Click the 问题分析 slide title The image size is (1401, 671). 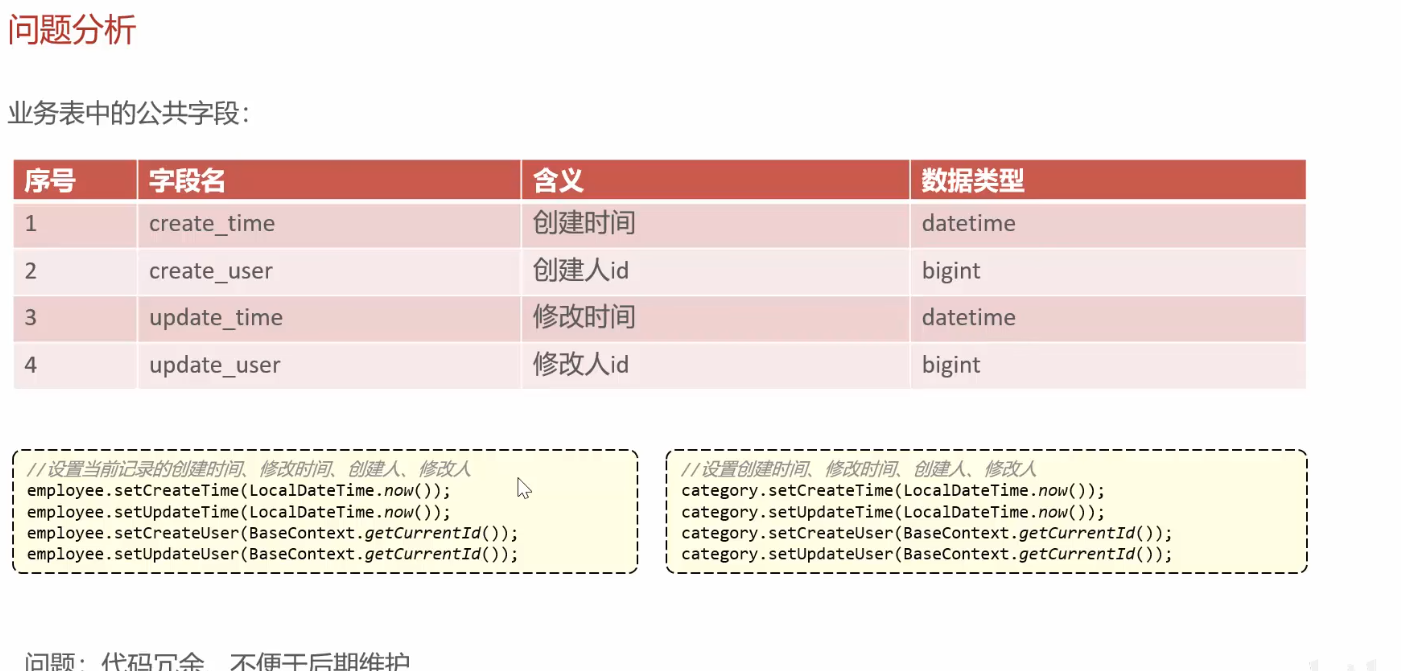pyautogui.click(x=72, y=31)
